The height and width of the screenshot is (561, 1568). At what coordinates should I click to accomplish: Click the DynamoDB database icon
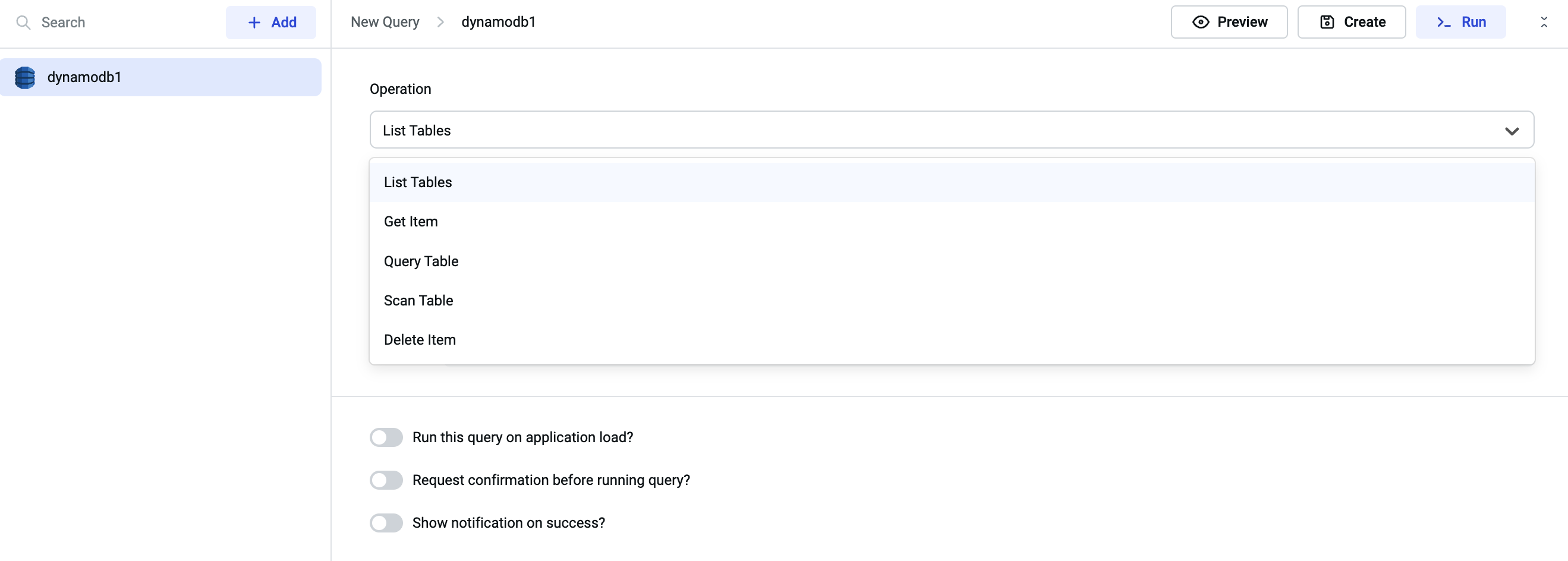25,77
